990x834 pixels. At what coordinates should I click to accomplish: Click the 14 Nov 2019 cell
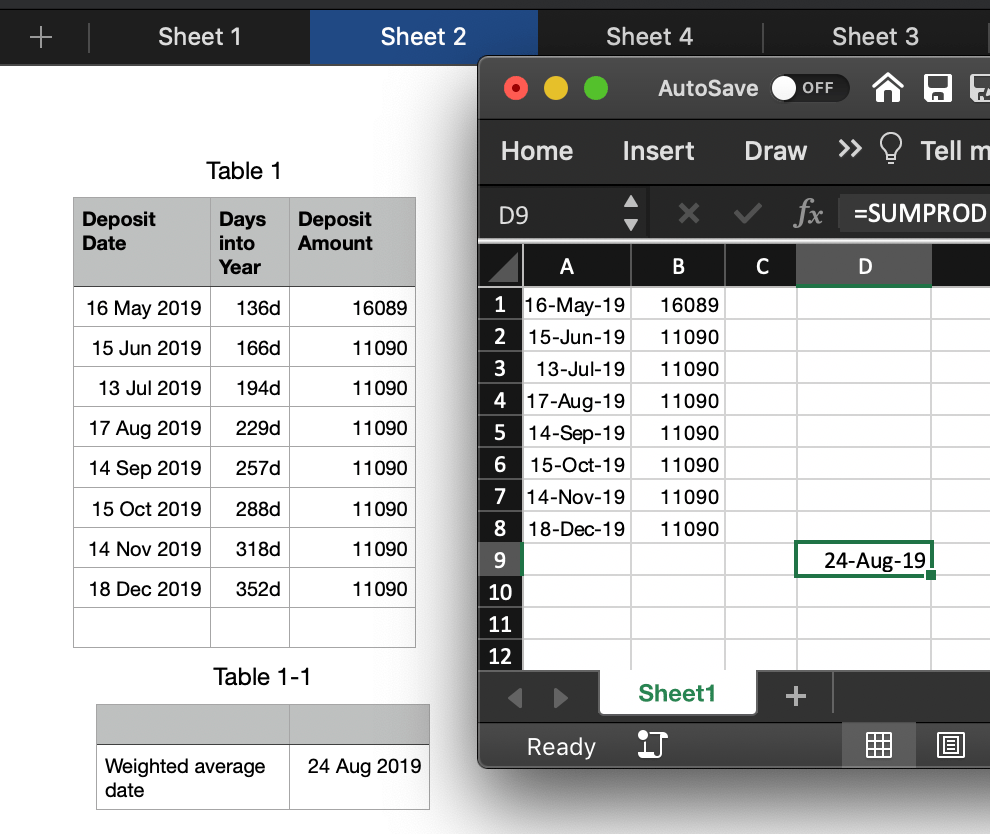coord(142,549)
